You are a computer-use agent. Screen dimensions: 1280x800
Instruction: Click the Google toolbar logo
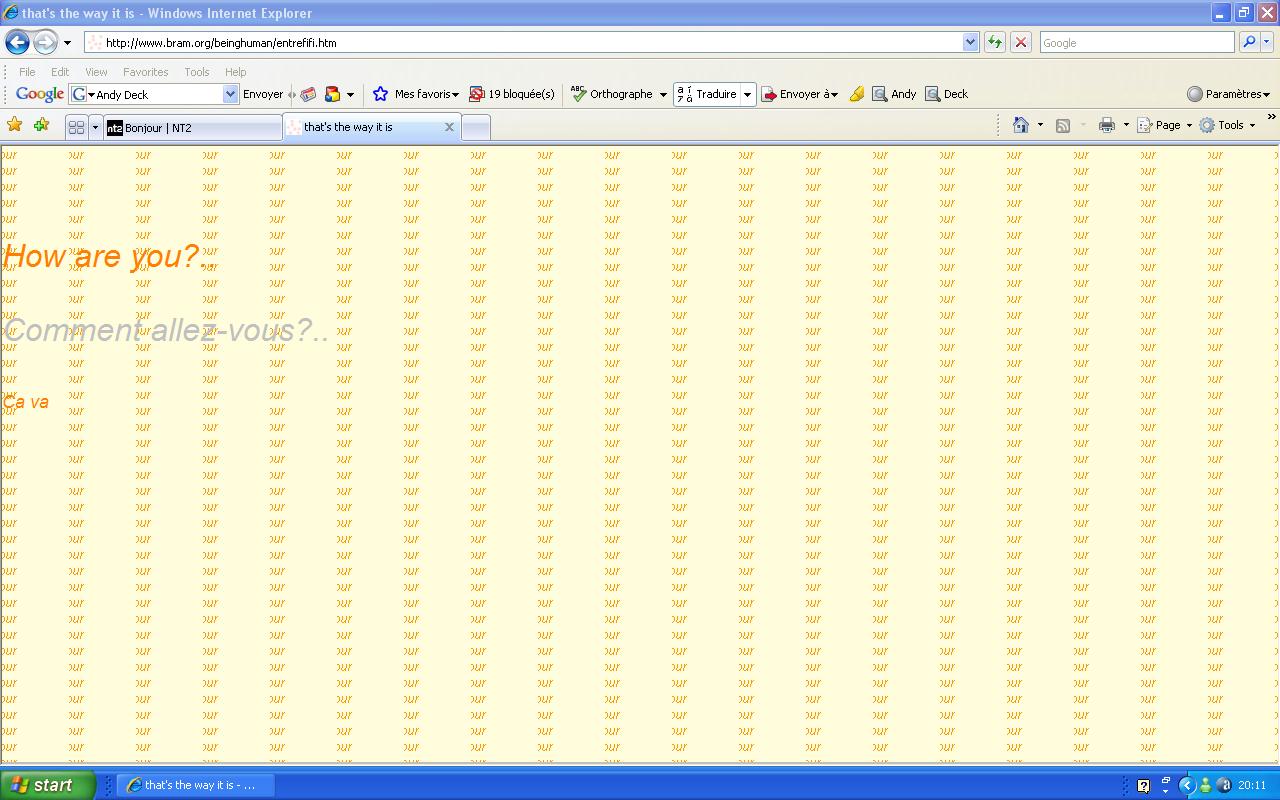coord(40,94)
